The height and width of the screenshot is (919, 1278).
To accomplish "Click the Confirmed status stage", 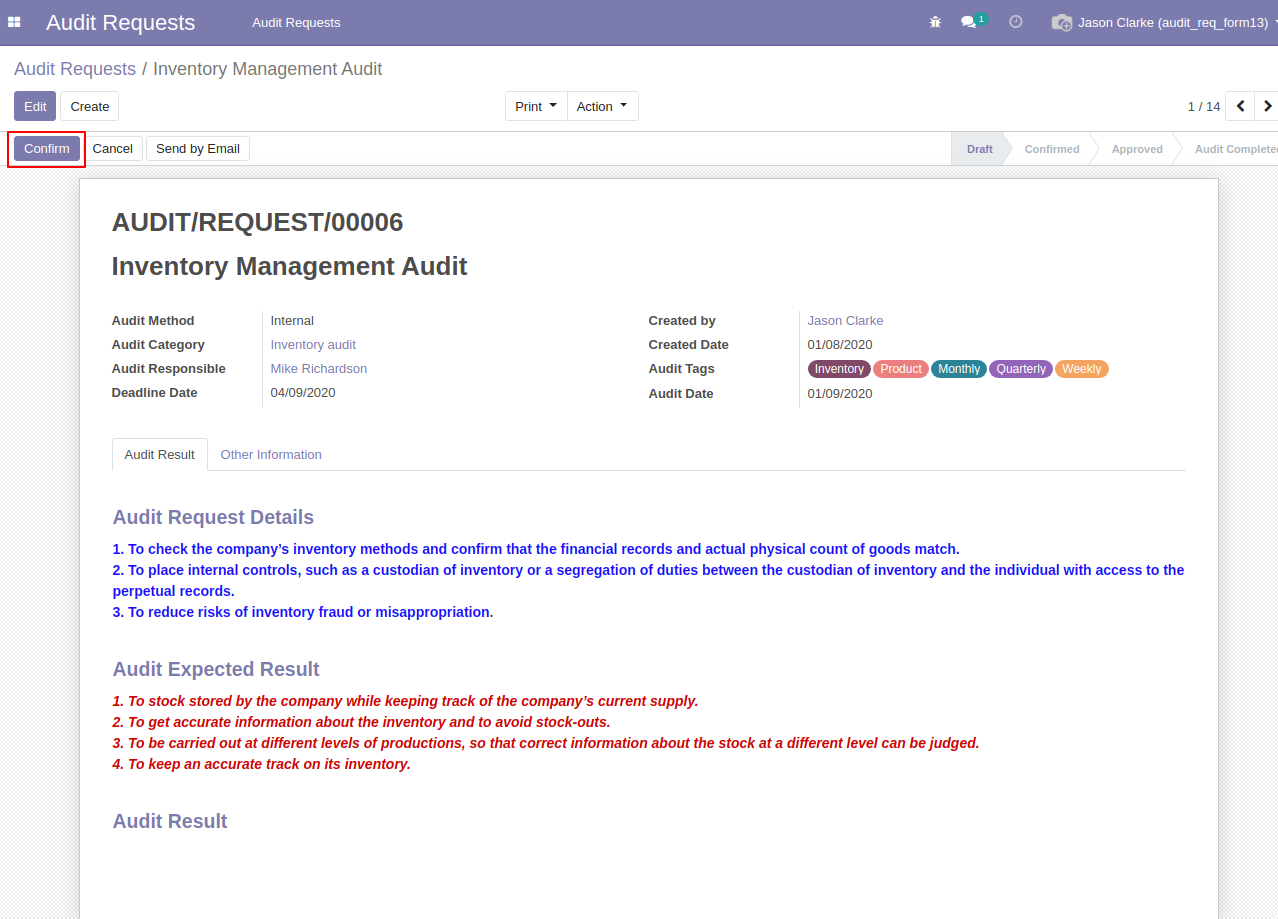I will (x=1052, y=149).
